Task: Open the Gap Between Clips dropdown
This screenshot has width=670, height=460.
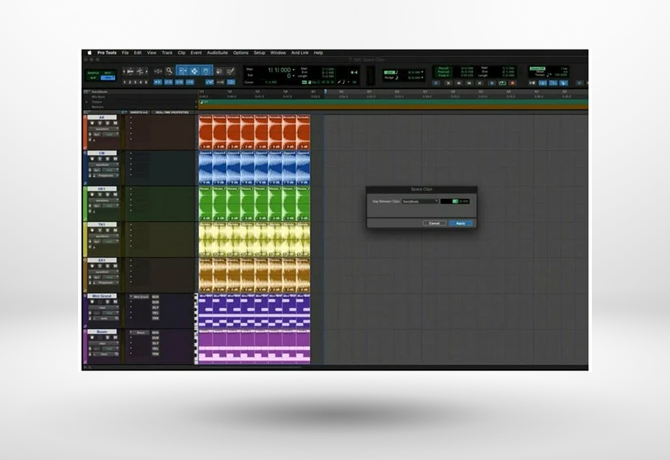Action: point(420,201)
